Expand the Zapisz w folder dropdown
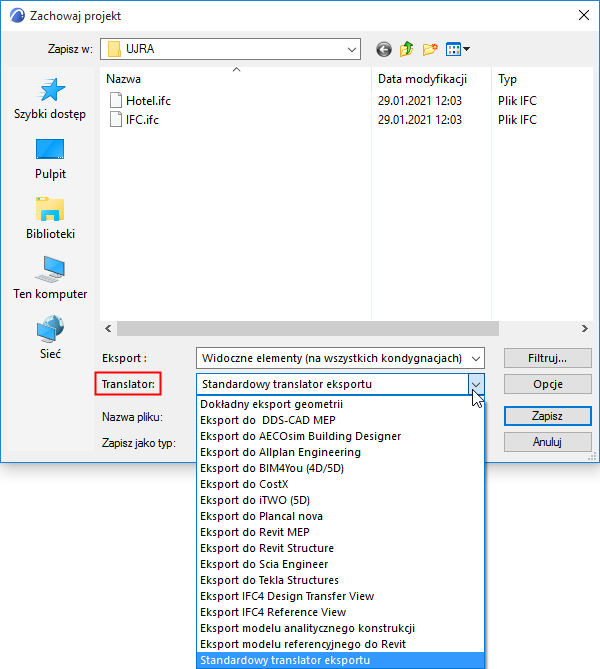Image resolution: width=600 pixels, height=669 pixels. 352,49
